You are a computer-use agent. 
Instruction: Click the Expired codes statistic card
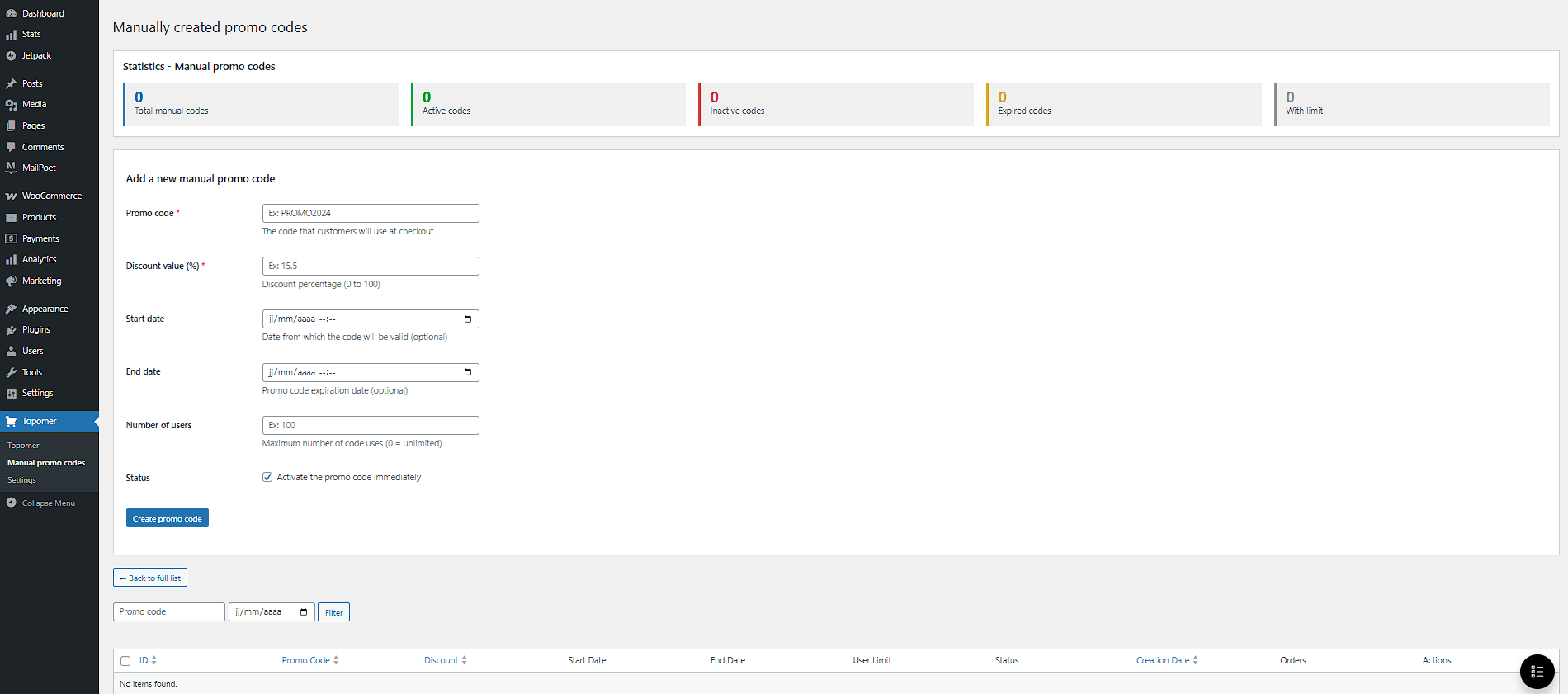click(1124, 104)
